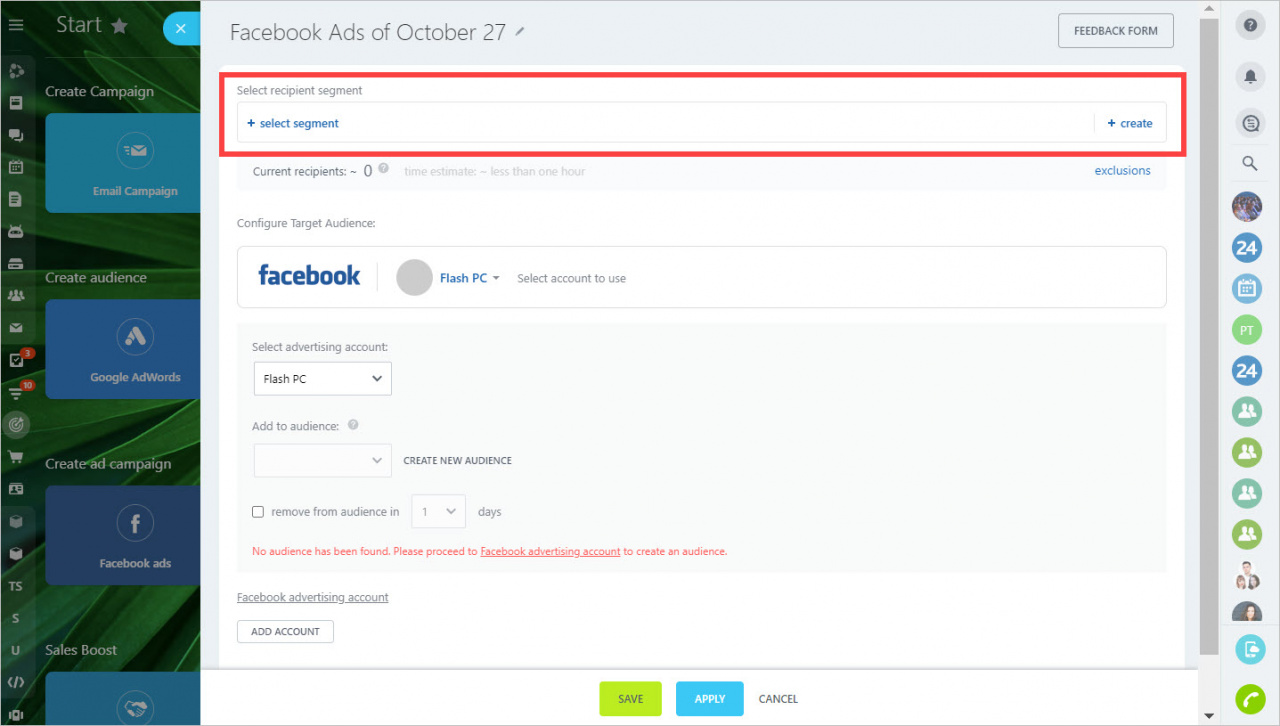Open the Add to audience dropdown
Viewport: 1280px width, 726px height.
(323, 460)
